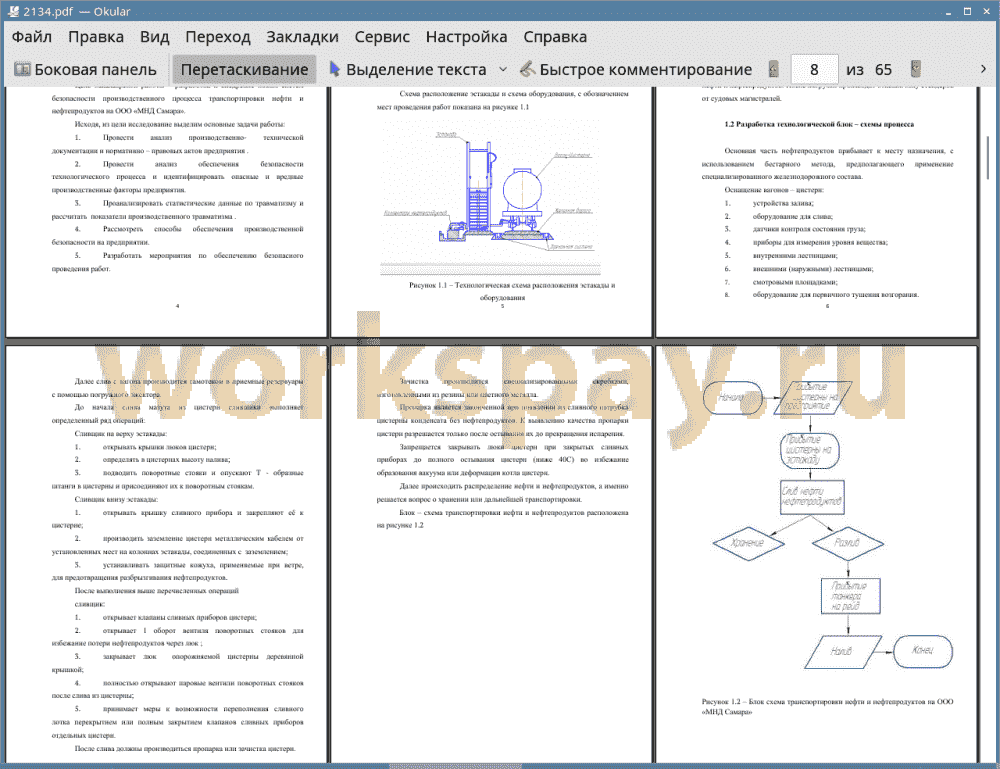Click the Конец flowchart block
Screen dimensions: 1000x769
923,651
